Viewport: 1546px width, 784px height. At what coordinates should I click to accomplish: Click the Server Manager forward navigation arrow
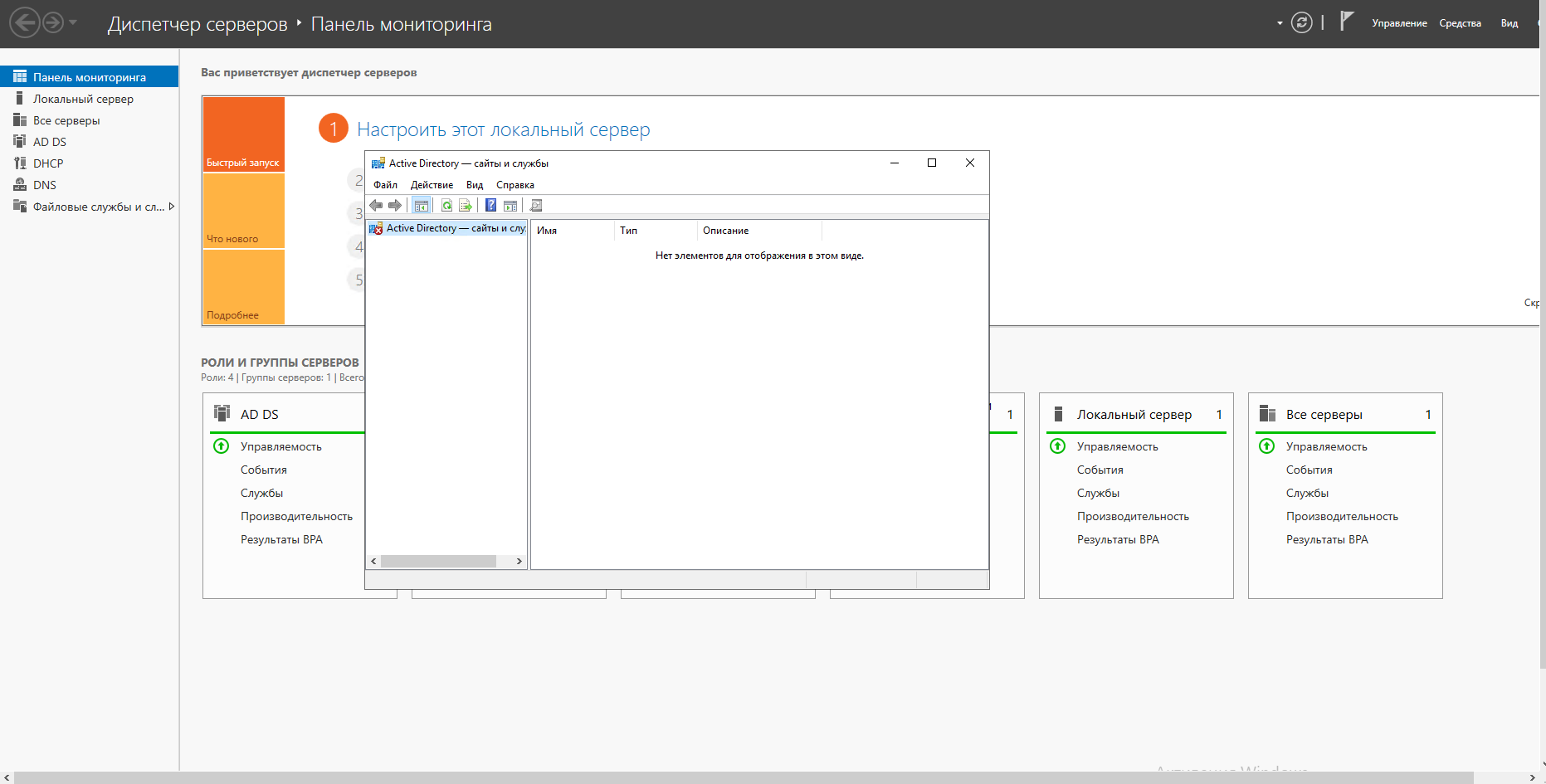(x=53, y=22)
